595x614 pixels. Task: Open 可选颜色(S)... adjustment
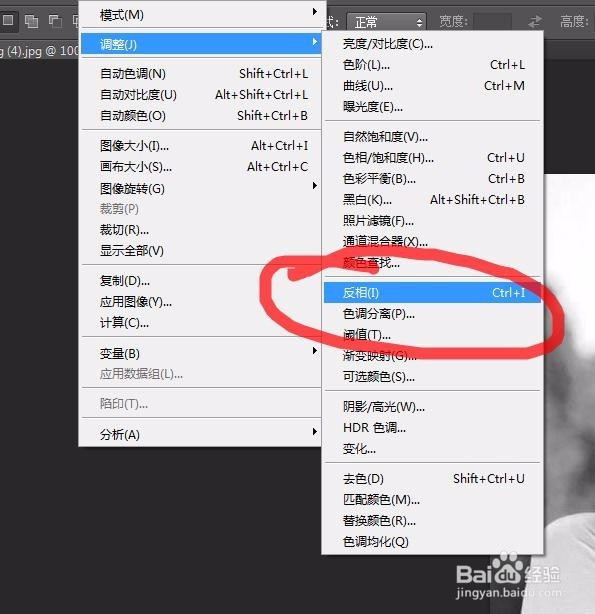tap(432, 377)
